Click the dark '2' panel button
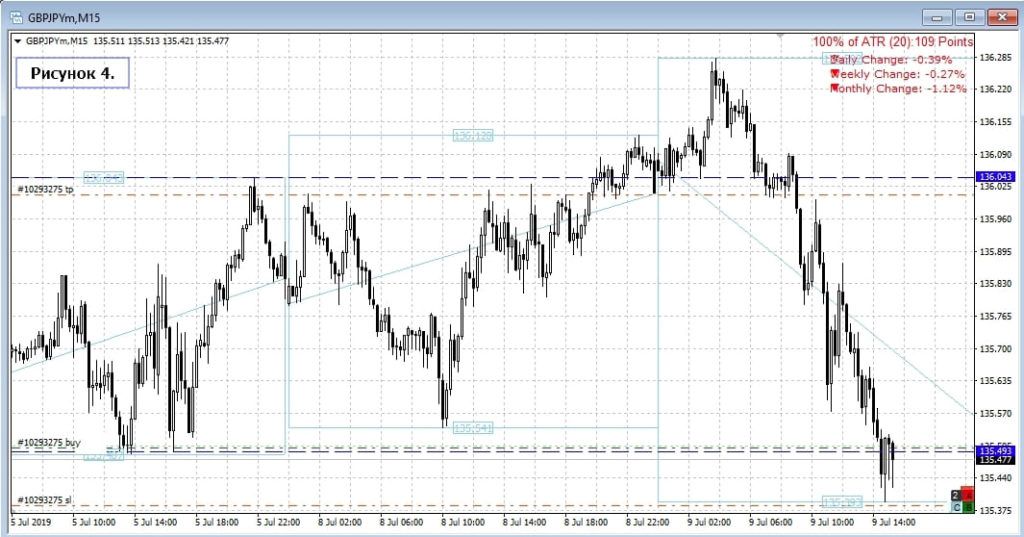1024x537 pixels. (x=957, y=495)
